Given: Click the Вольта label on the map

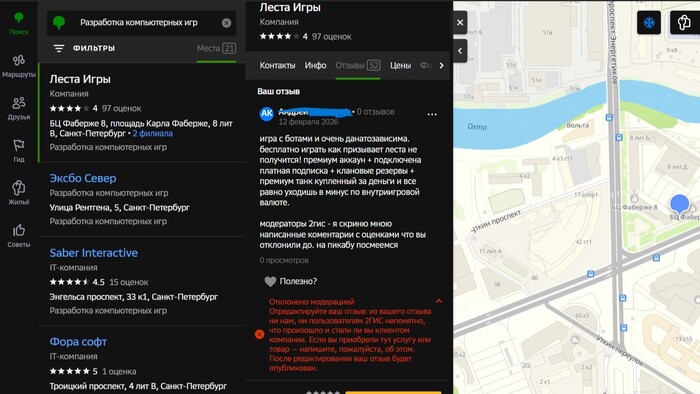Looking at the screenshot, I should coord(577,125).
